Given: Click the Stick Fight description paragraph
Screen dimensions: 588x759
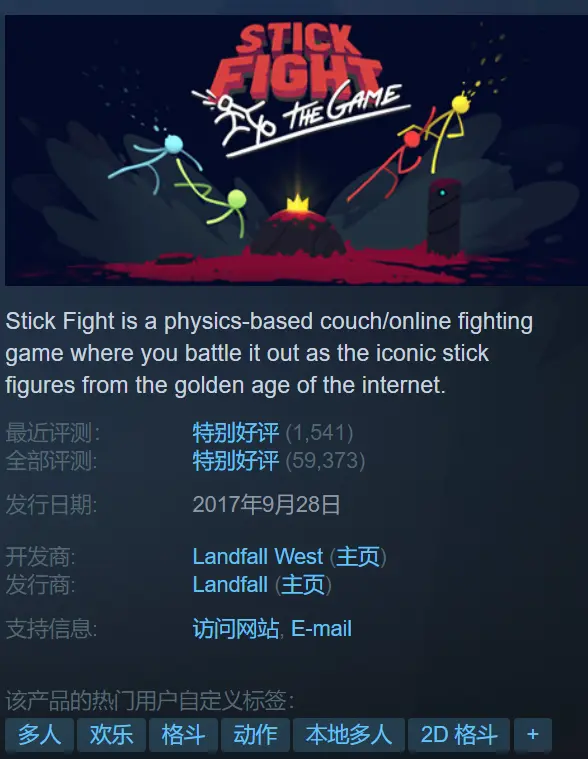Looking at the screenshot, I should click(269, 353).
